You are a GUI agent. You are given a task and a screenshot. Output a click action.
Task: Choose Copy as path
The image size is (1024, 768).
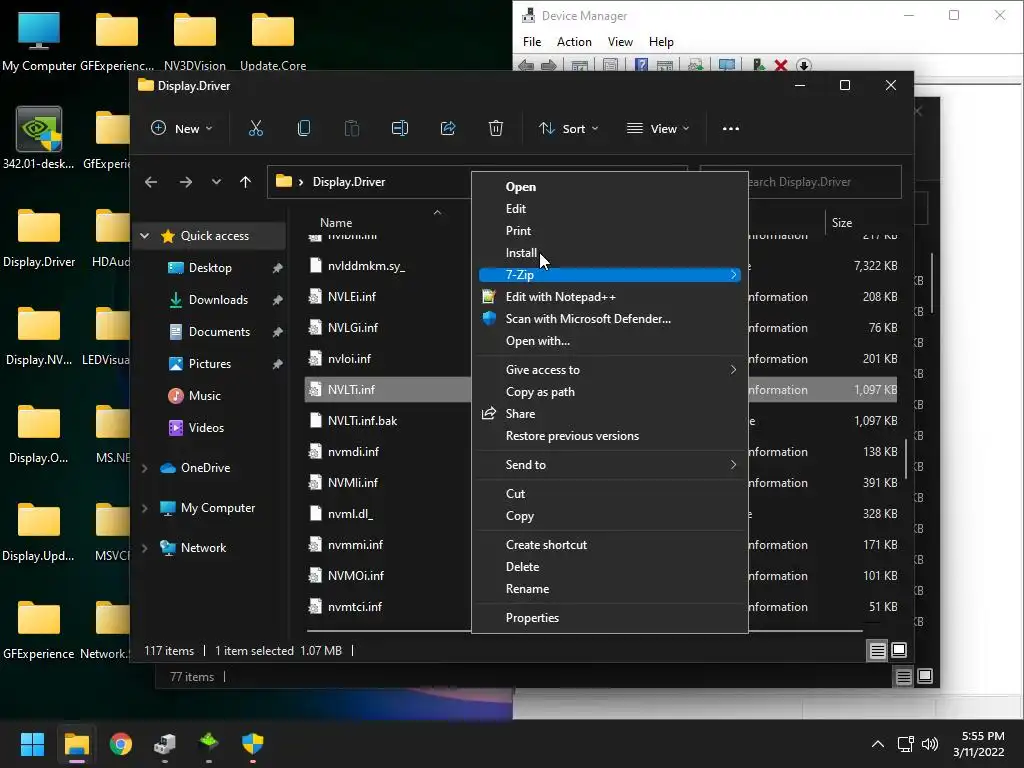click(x=610, y=392)
